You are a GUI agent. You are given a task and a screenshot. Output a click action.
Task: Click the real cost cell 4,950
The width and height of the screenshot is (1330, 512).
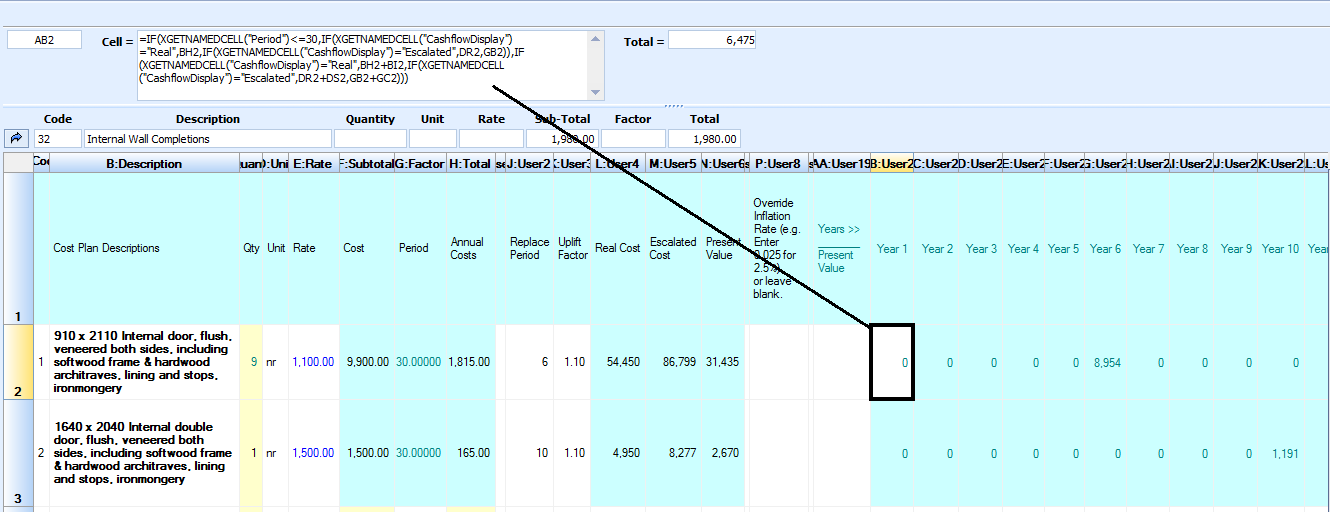click(x=617, y=453)
